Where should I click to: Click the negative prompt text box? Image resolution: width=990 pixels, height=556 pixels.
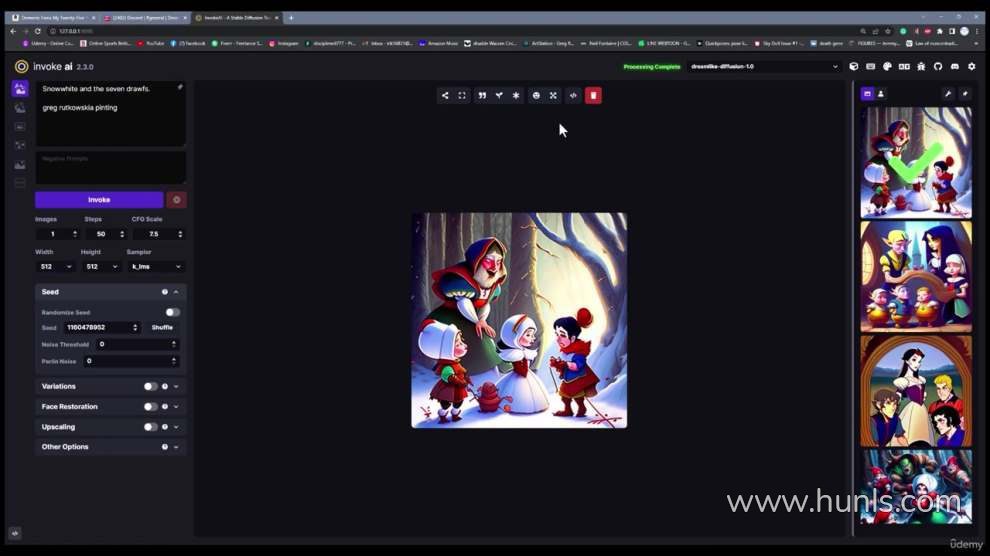click(x=110, y=167)
